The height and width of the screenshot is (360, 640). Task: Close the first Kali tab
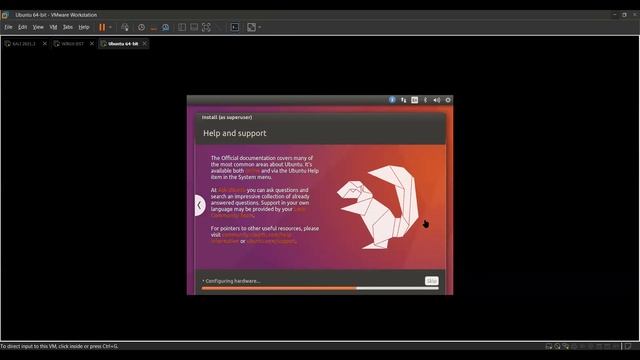pyautogui.click(x=45, y=44)
